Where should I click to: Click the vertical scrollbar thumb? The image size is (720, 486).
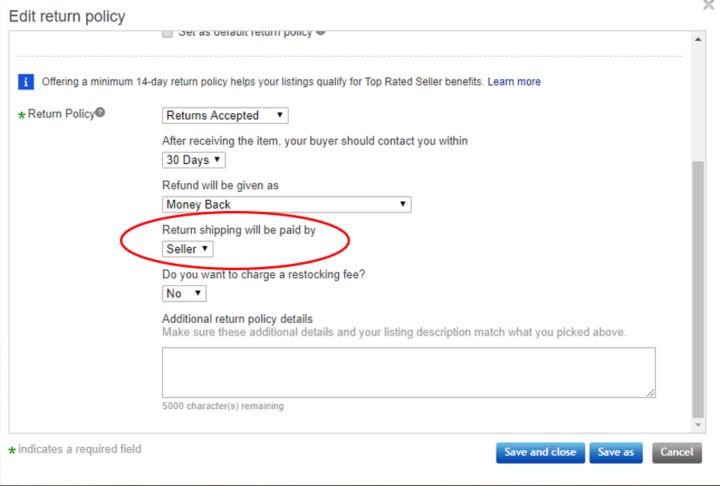click(698, 289)
